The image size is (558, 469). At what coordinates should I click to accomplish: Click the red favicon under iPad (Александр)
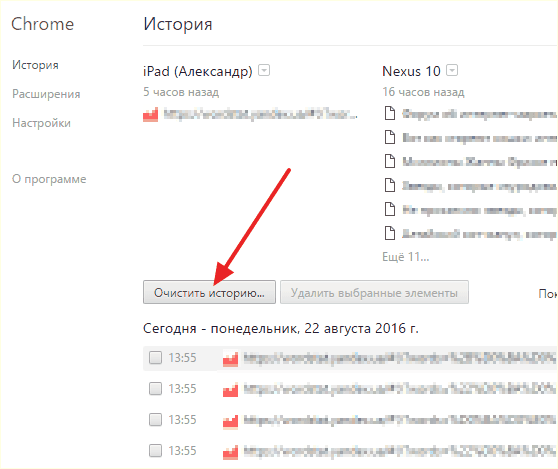tap(151, 115)
